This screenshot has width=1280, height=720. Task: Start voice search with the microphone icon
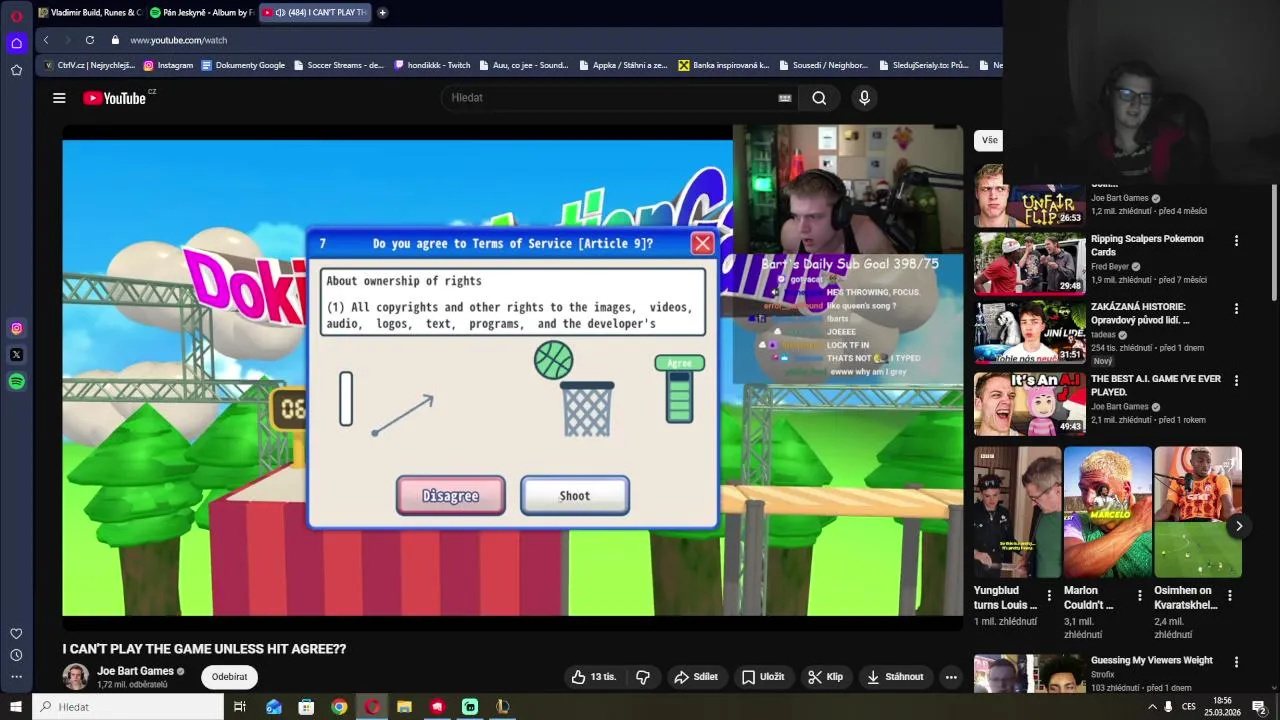pyautogui.click(x=865, y=98)
